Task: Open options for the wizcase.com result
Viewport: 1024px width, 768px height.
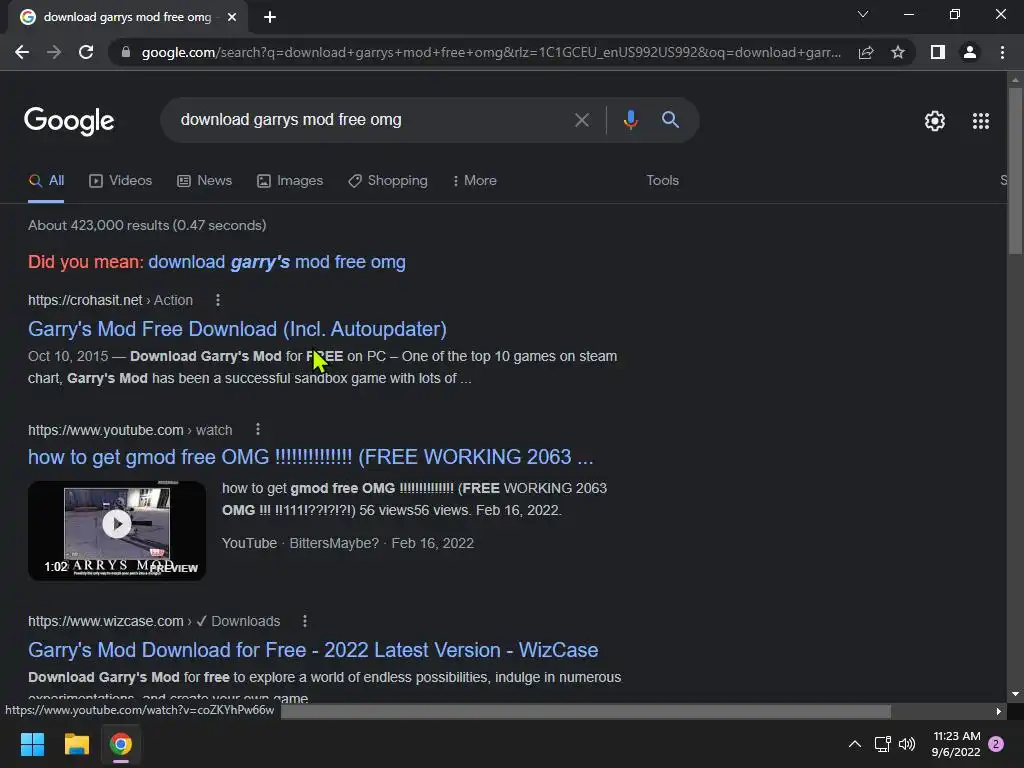Action: (304, 621)
